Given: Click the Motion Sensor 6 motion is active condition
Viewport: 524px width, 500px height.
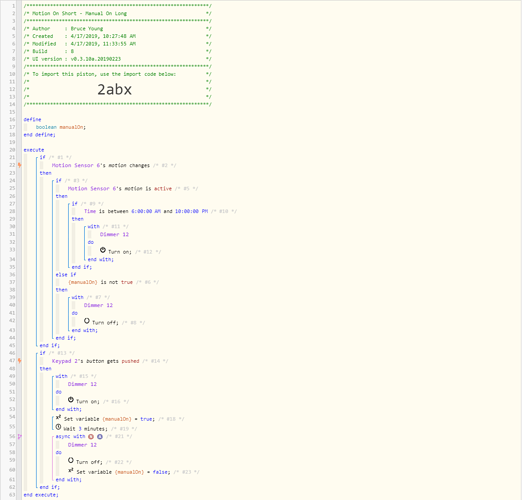Looking at the screenshot, I should (120, 189).
